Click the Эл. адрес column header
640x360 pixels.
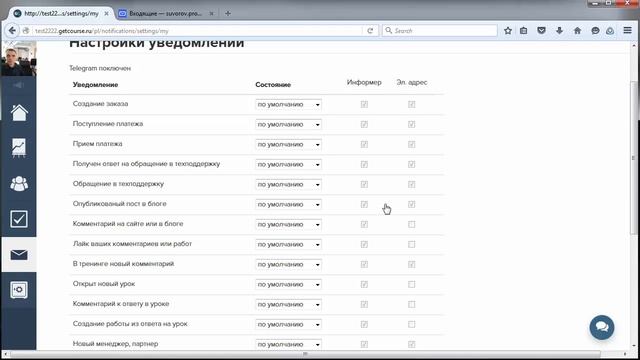411,82
